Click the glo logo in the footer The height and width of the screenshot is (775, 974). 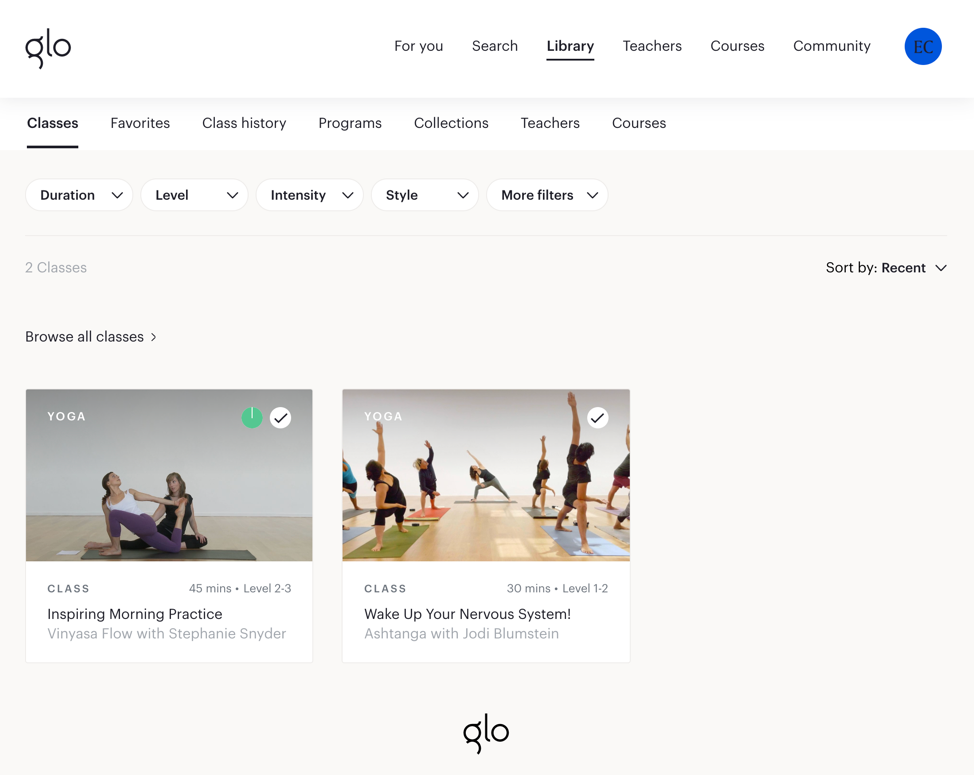pyautogui.click(x=486, y=733)
